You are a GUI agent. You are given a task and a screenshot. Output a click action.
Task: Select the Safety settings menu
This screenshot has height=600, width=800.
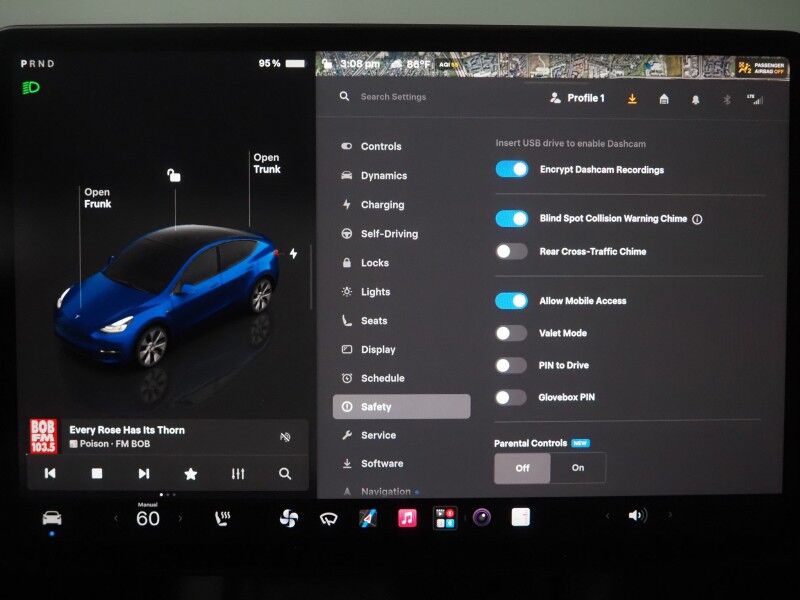point(402,407)
